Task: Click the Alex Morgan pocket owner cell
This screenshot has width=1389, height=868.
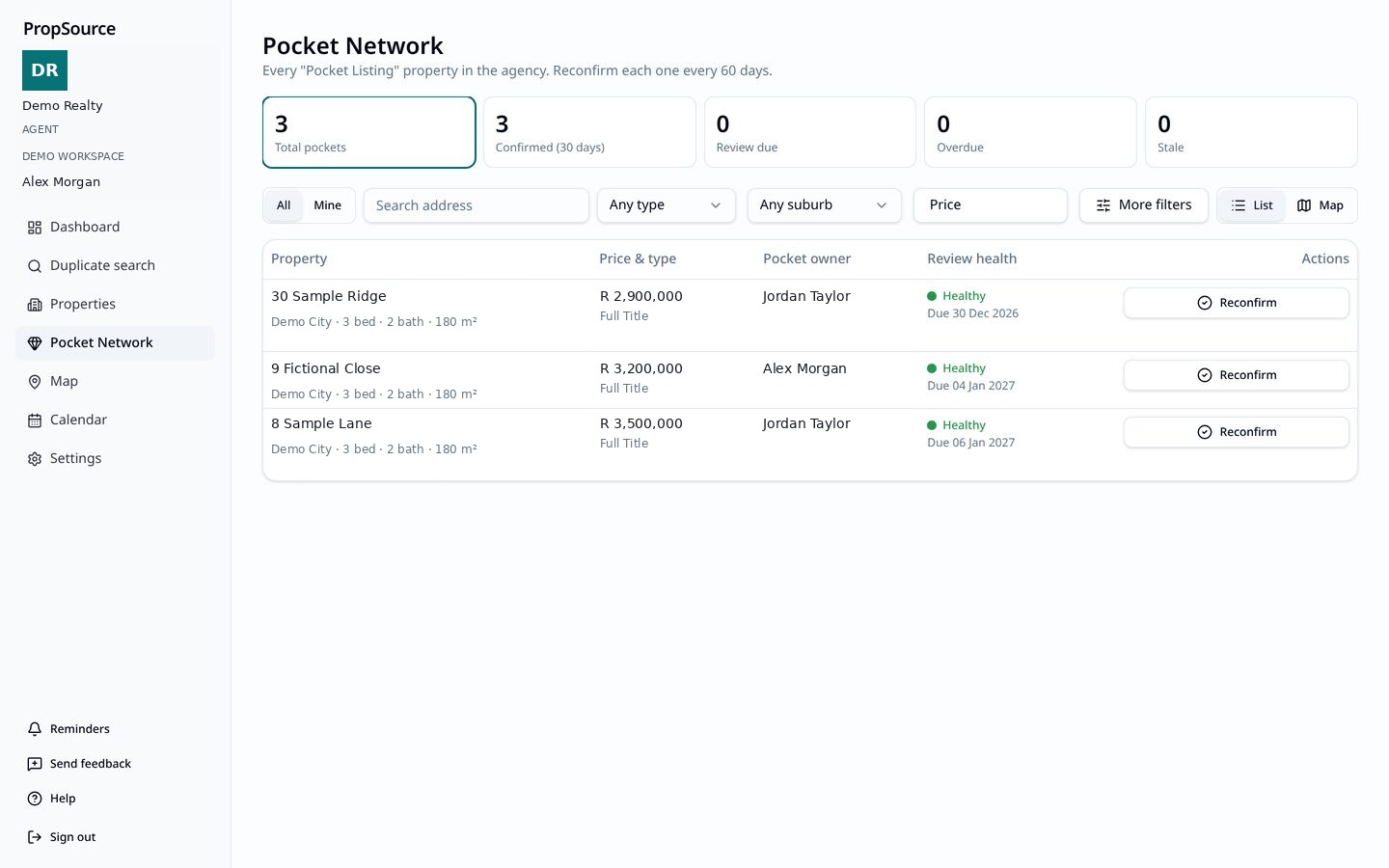Action: click(804, 368)
